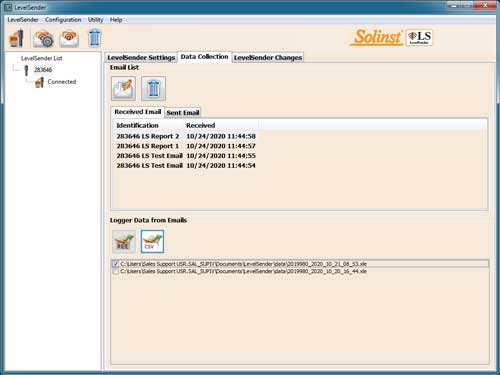Switch to LevelSender Changes tab

point(268,57)
